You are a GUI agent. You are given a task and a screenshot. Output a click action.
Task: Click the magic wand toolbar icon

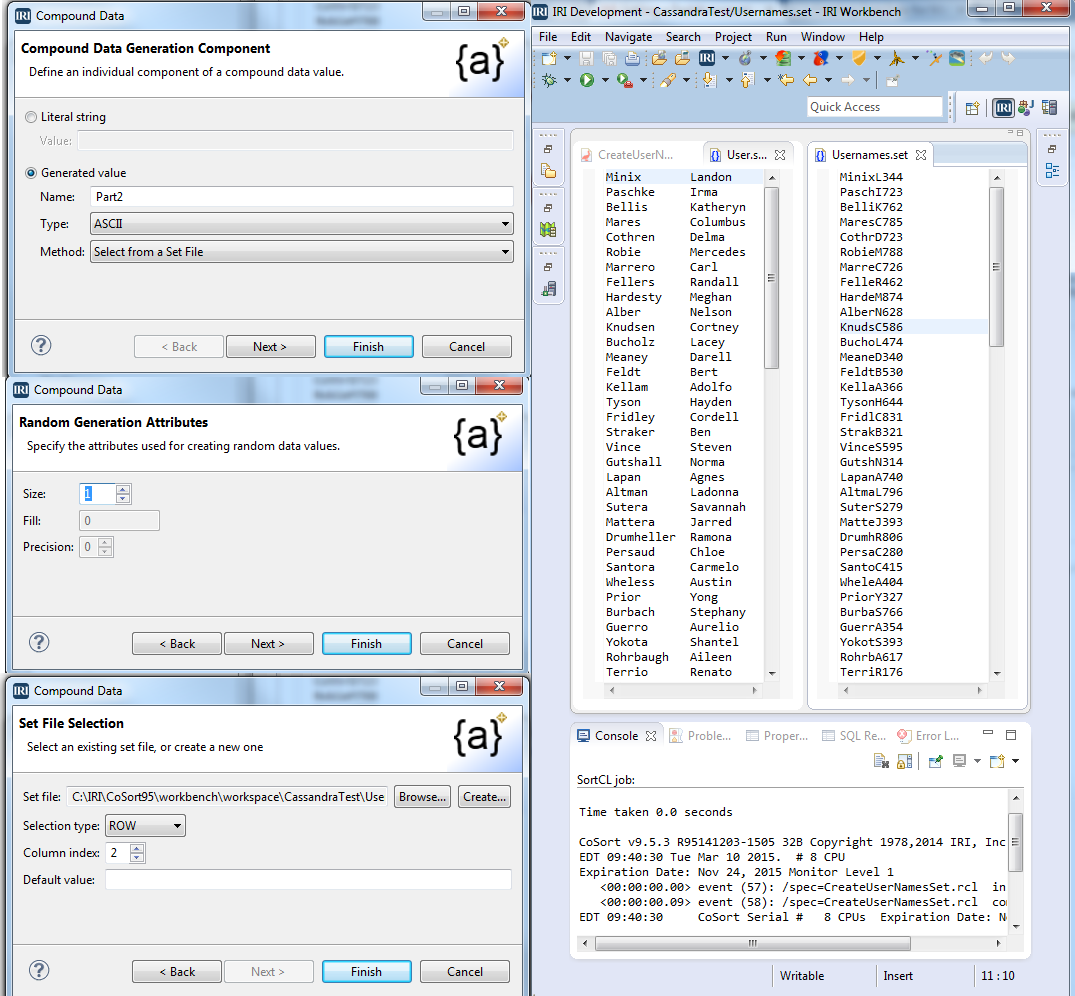[x=934, y=58]
